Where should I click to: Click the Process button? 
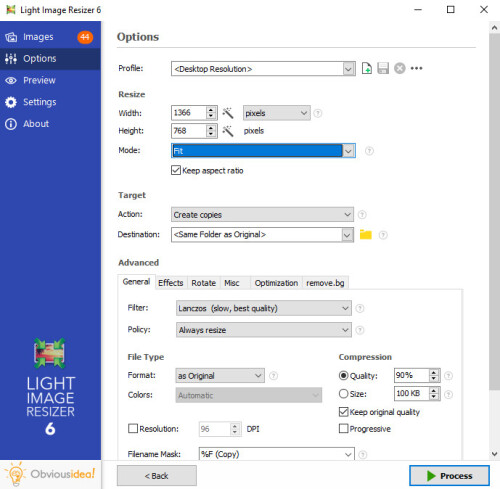click(449, 476)
